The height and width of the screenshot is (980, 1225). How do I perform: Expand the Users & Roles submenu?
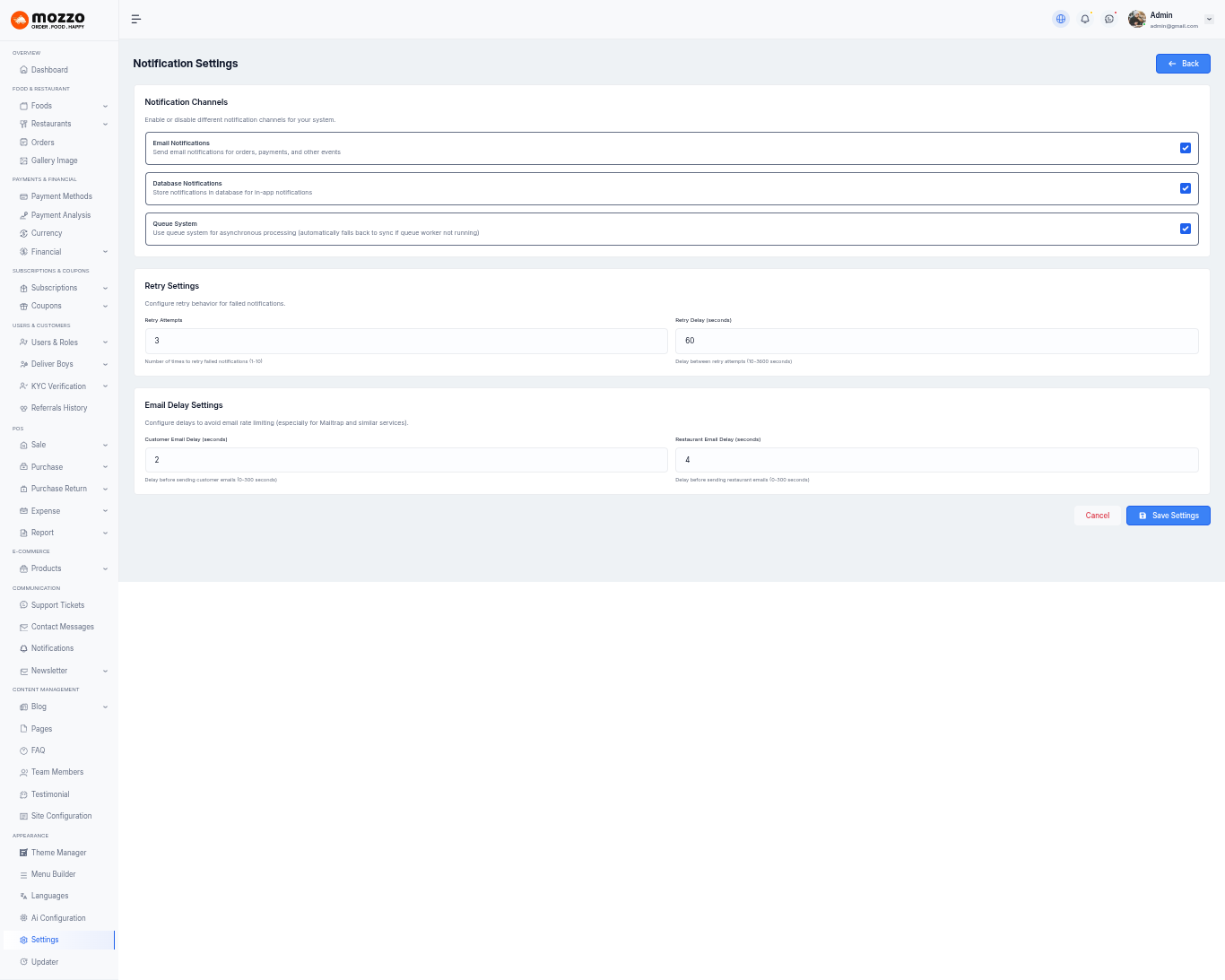pyautogui.click(x=105, y=343)
